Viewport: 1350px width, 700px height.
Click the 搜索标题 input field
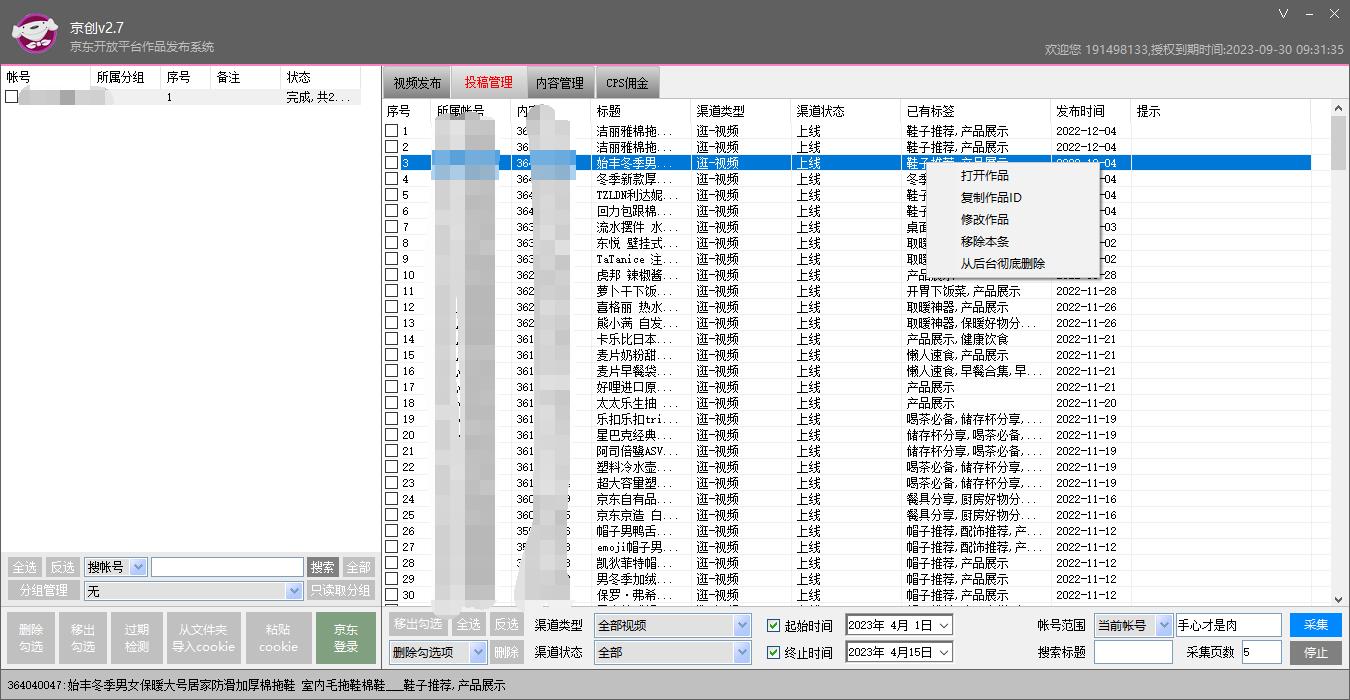pos(1133,652)
